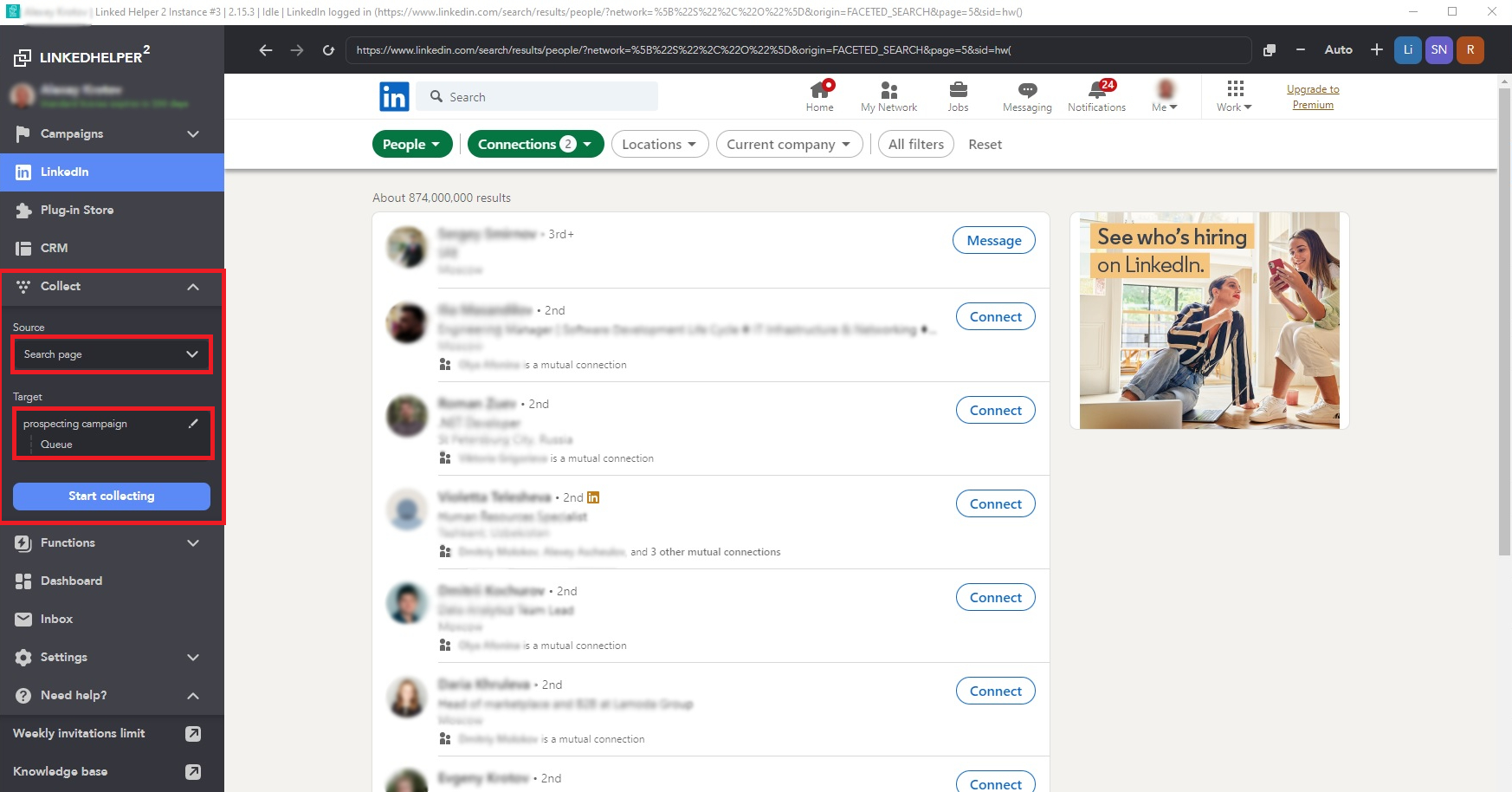Open Weekly invitations limit external link icon
Screen dimensions: 1512x792
point(193,734)
